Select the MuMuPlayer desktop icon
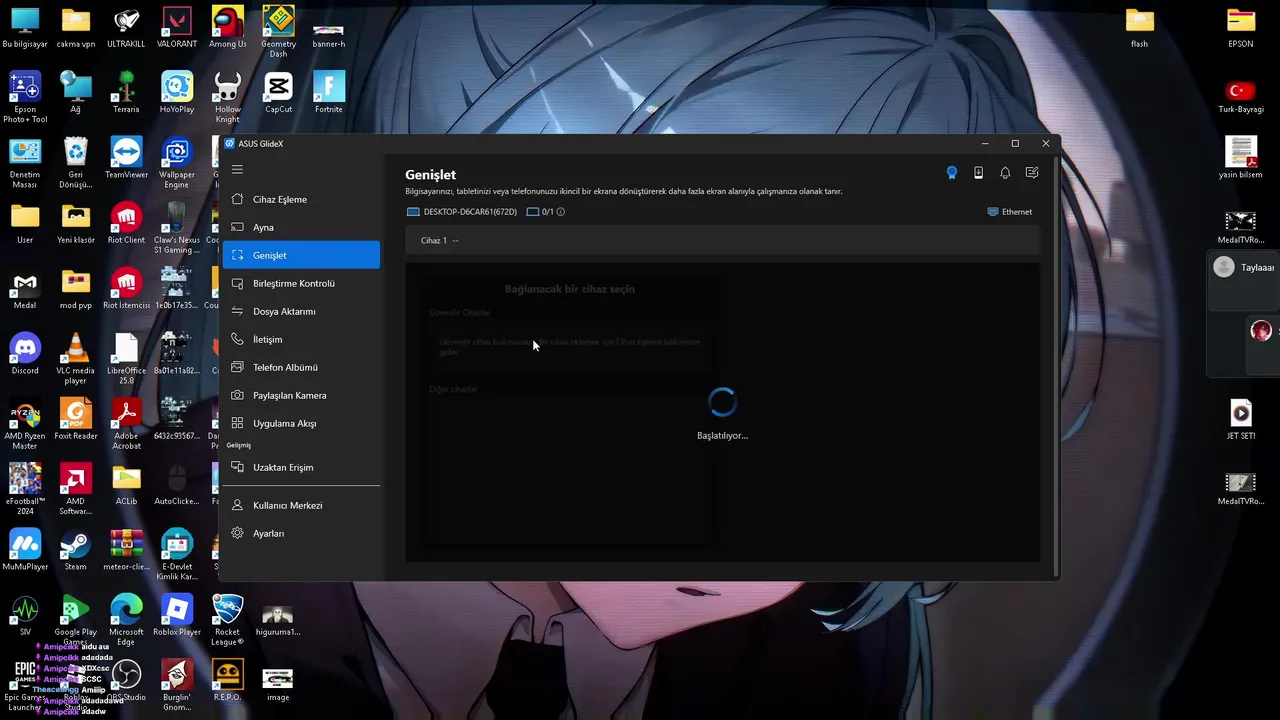 point(25,550)
